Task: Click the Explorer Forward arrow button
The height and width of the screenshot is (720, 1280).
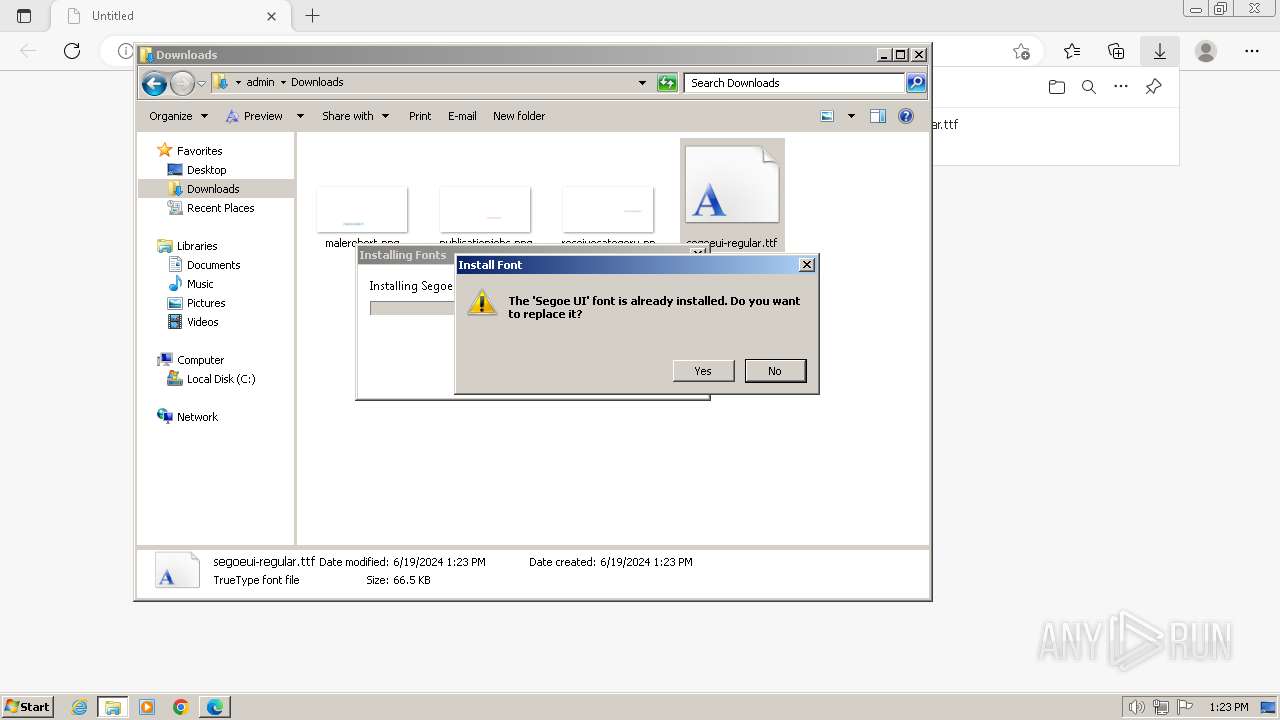Action: pos(182,84)
